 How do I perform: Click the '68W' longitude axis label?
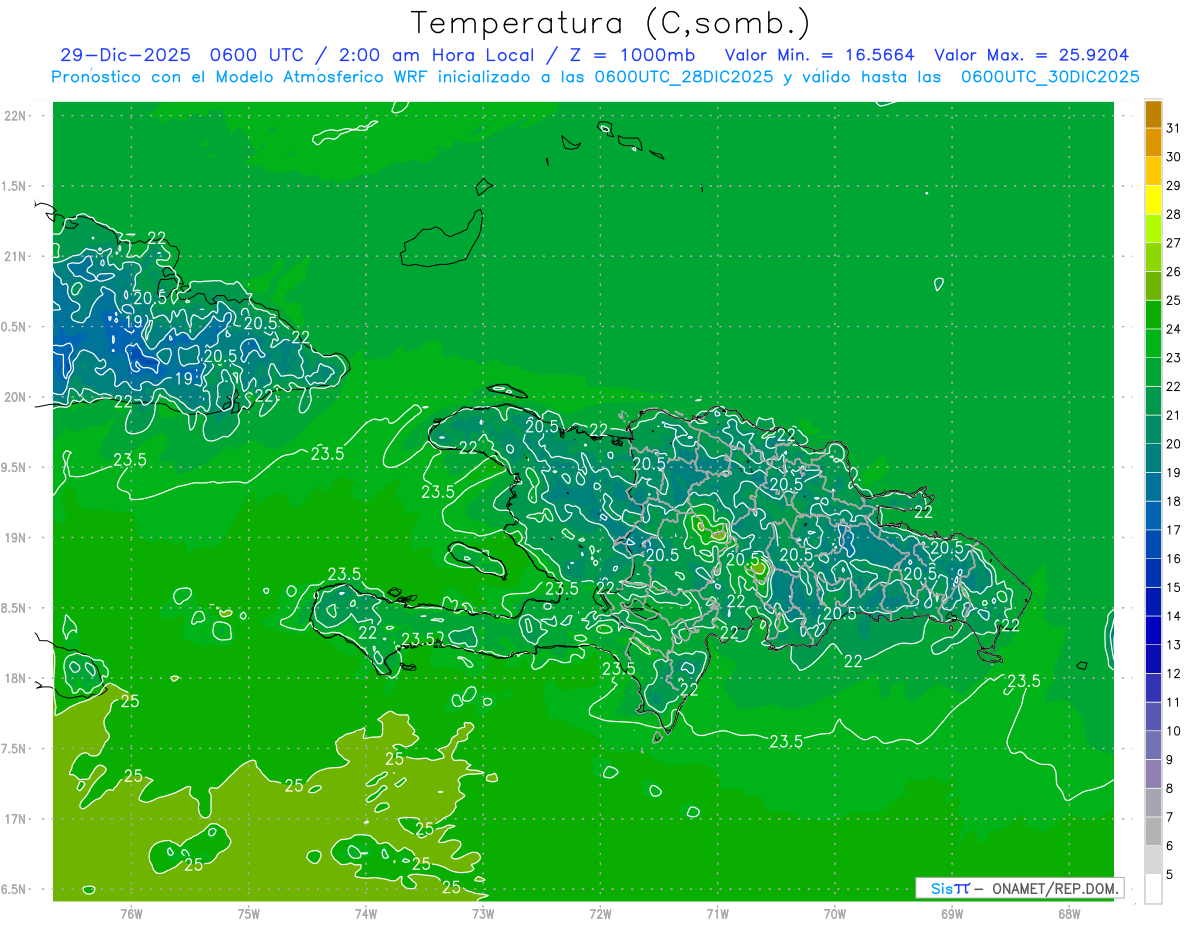tap(1069, 912)
